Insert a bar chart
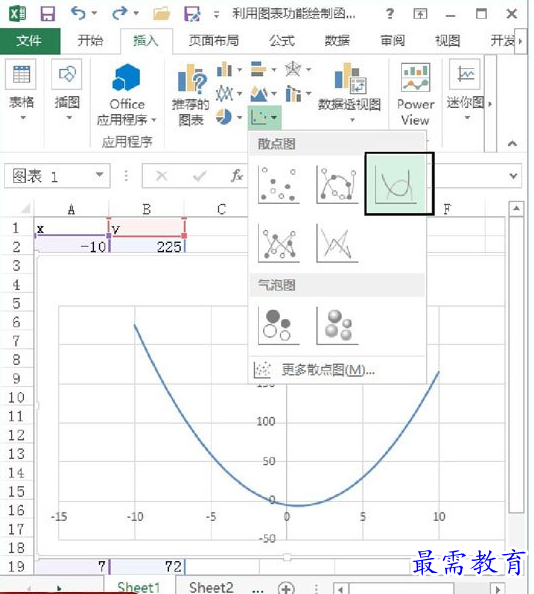Viewport: 534px width, 594px height. click(263, 69)
